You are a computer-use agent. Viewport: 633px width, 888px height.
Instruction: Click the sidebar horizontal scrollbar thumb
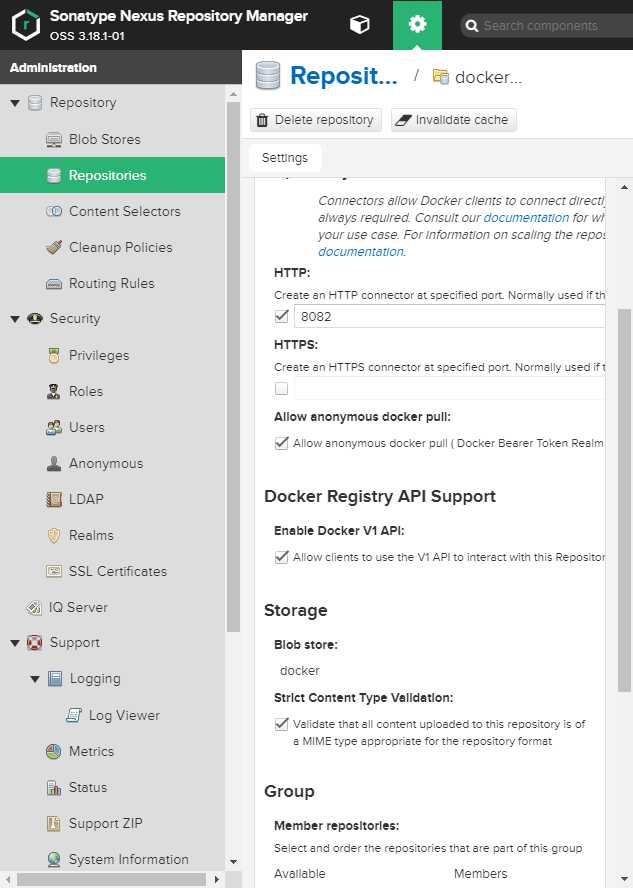(111, 880)
